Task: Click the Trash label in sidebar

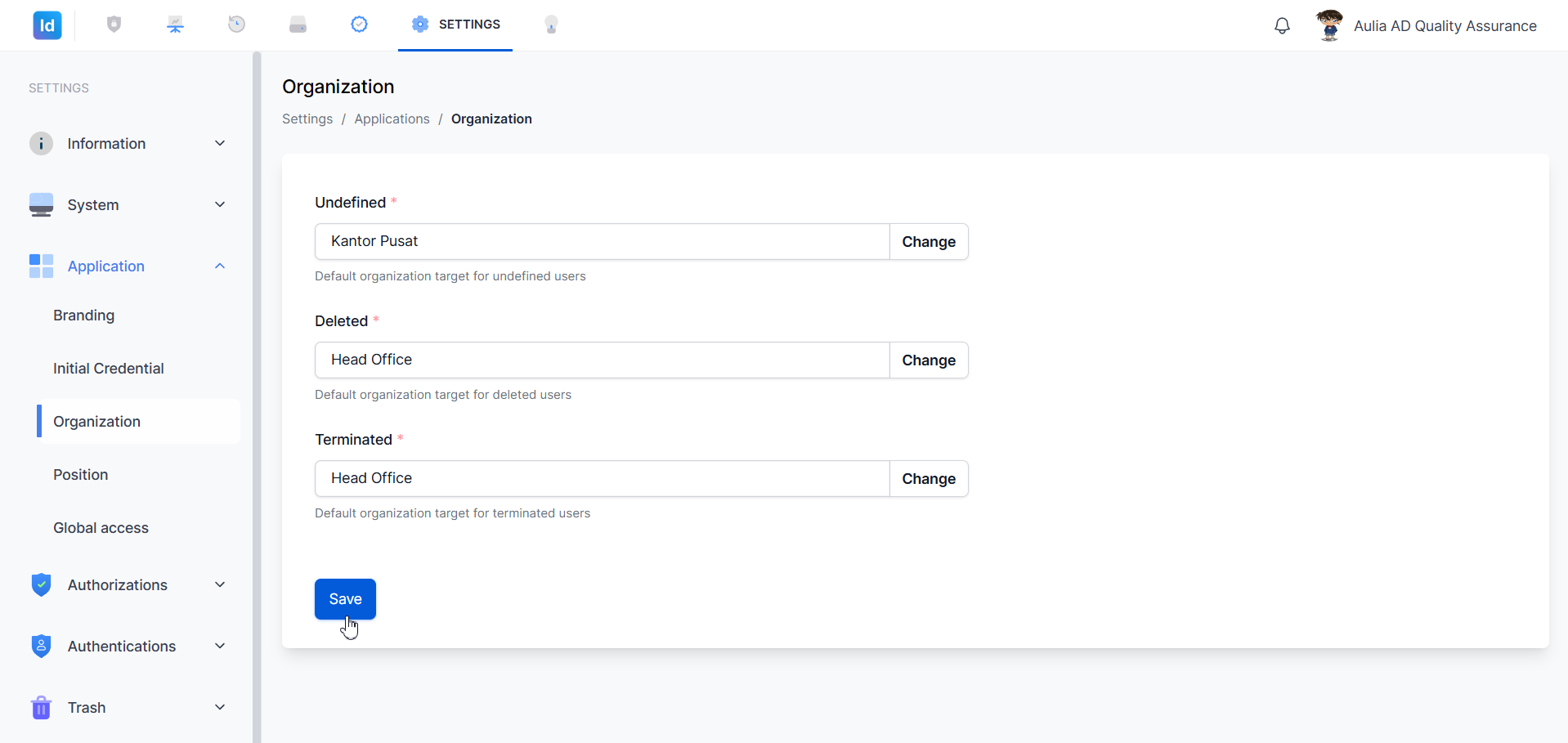Action: tap(87, 708)
